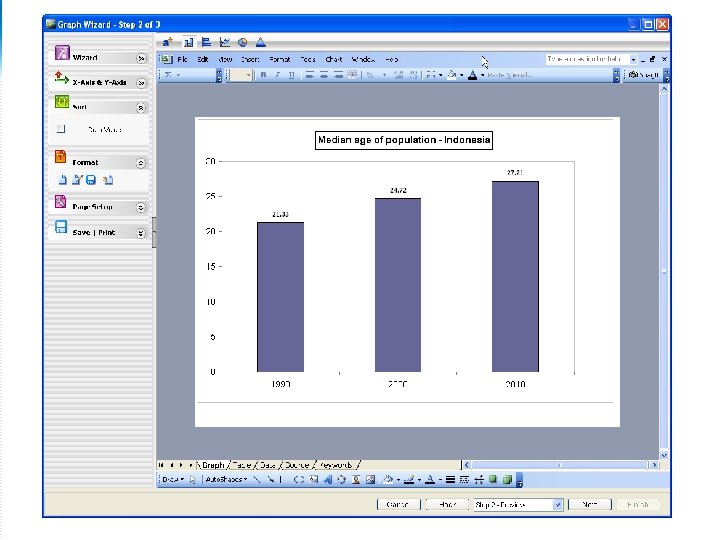Expand the Page Setup panel chevron
720x540 pixels.
(141, 208)
